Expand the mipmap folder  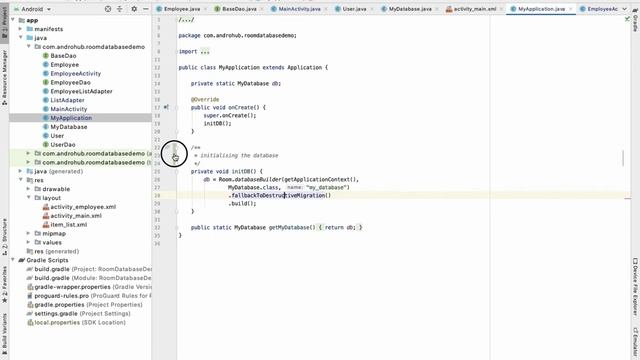click(29, 233)
